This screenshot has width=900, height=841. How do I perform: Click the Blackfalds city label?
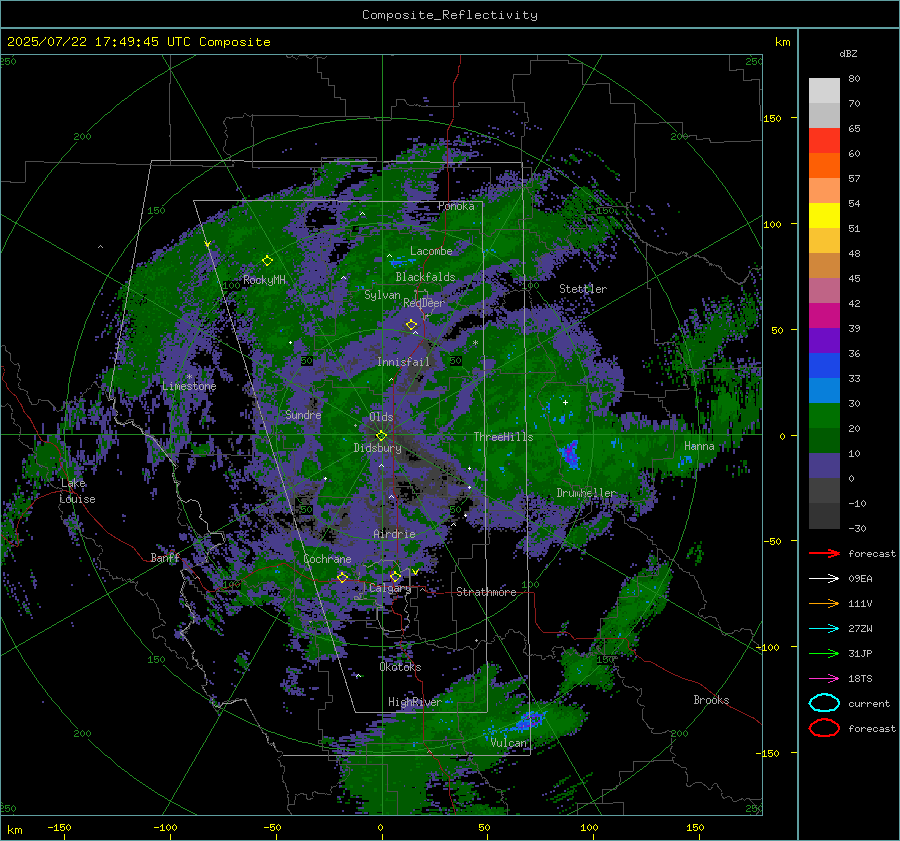(425, 277)
